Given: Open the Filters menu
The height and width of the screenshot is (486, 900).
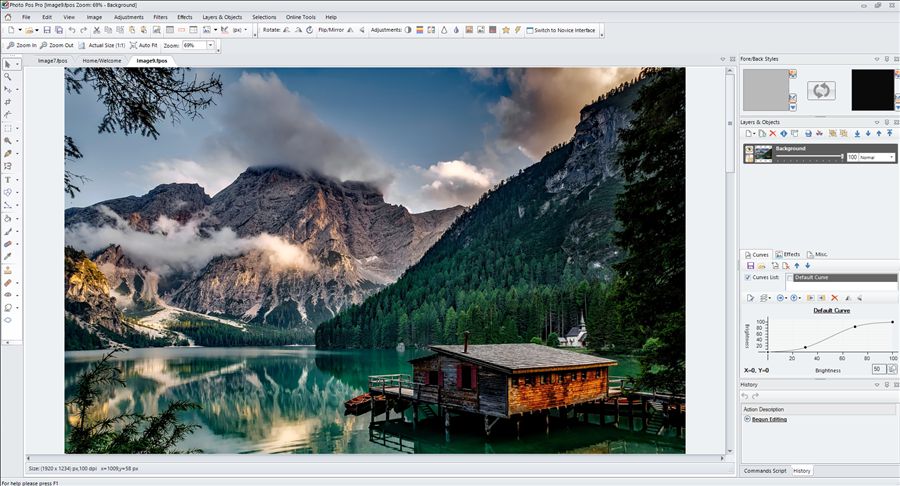Looking at the screenshot, I should (x=160, y=17).
